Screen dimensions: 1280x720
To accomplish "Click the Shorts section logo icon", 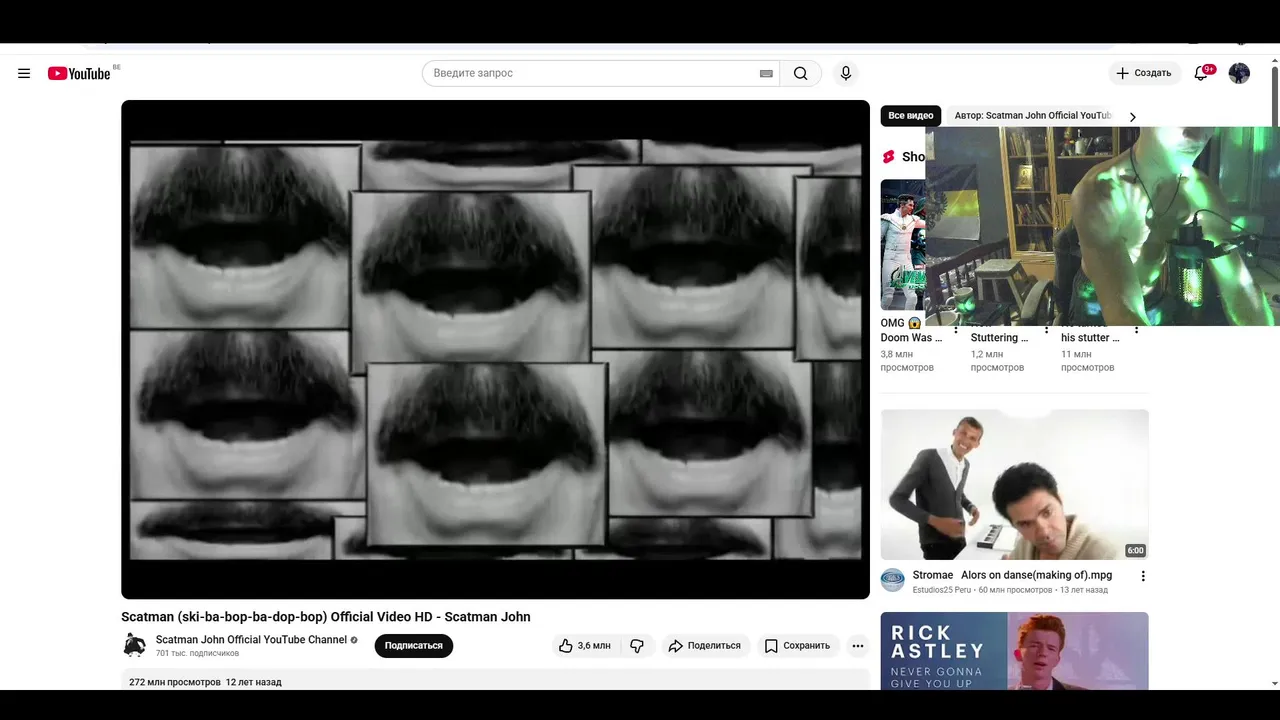I will (888, 157).
